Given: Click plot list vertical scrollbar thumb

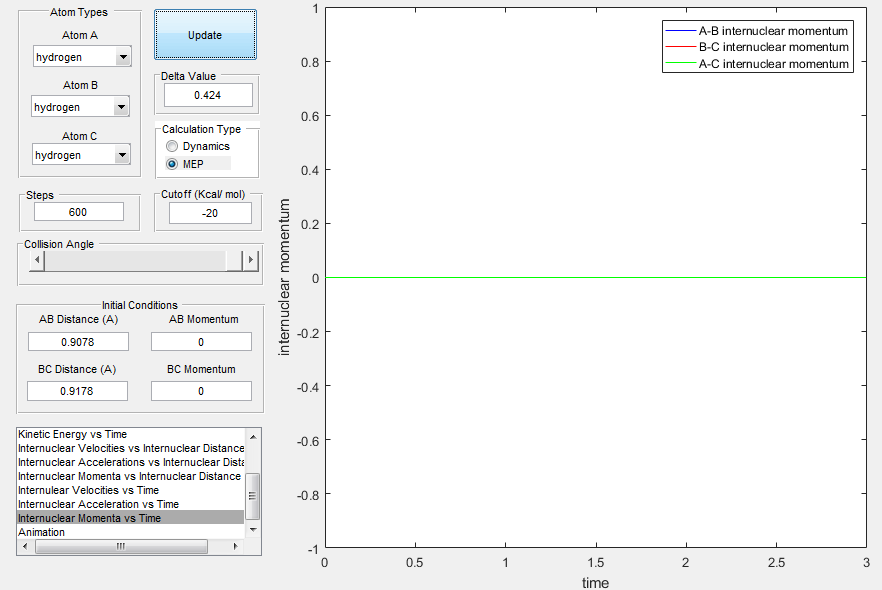Looking at the screenshot, I should tap(253, 496).
